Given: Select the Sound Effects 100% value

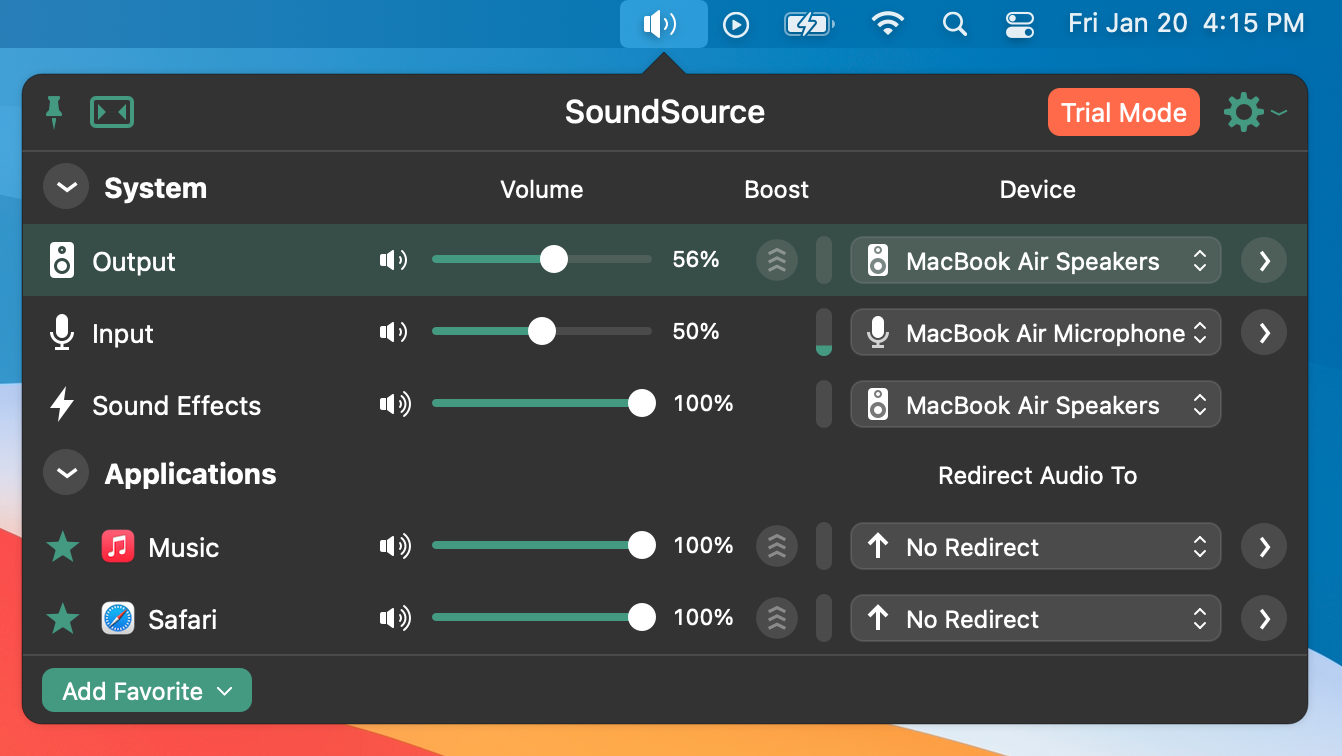Looking at the screenshot, I should pos(704,403).
